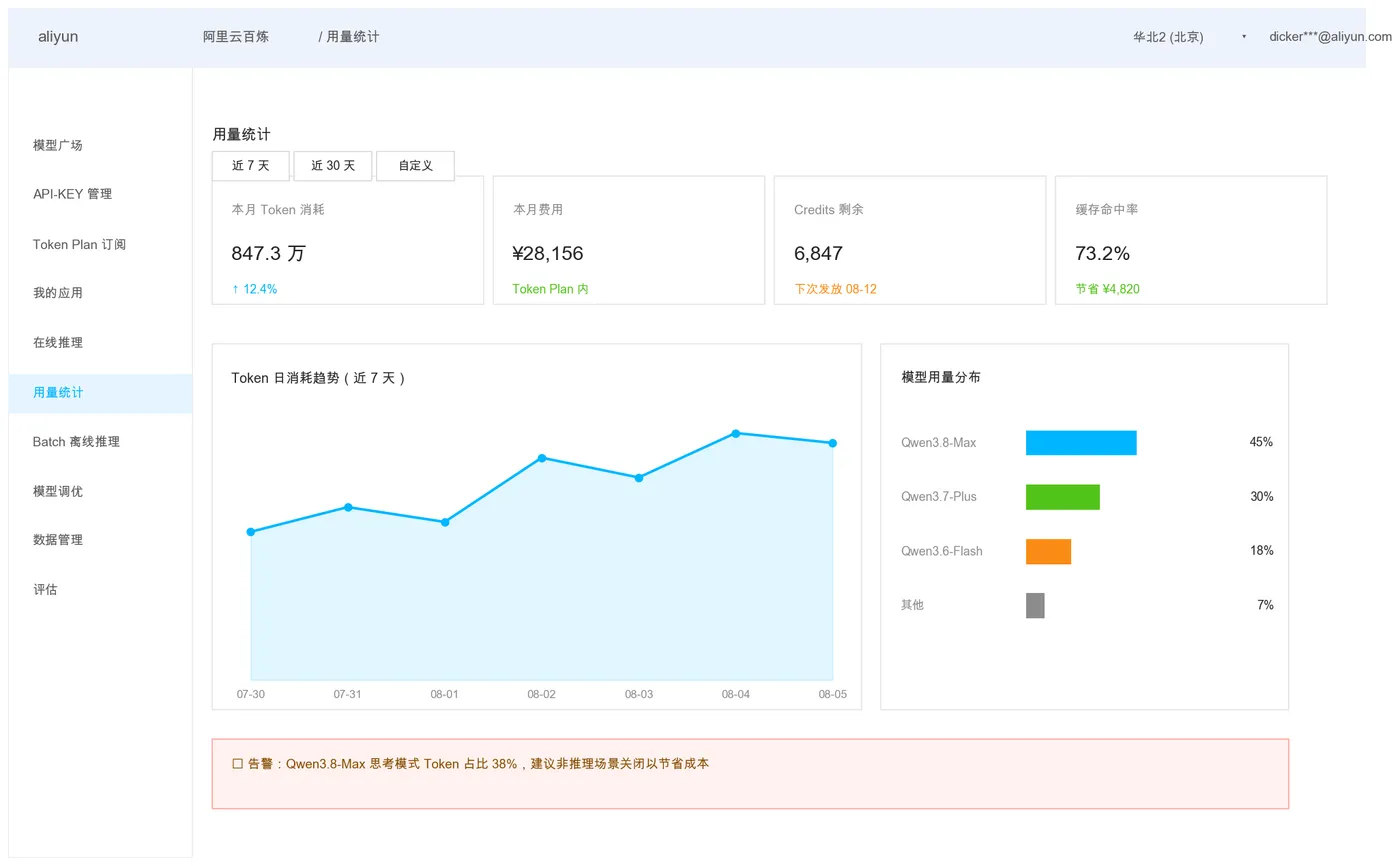Click the aliyun logo text
1400x866 pixels.
[x=58, y=37]
